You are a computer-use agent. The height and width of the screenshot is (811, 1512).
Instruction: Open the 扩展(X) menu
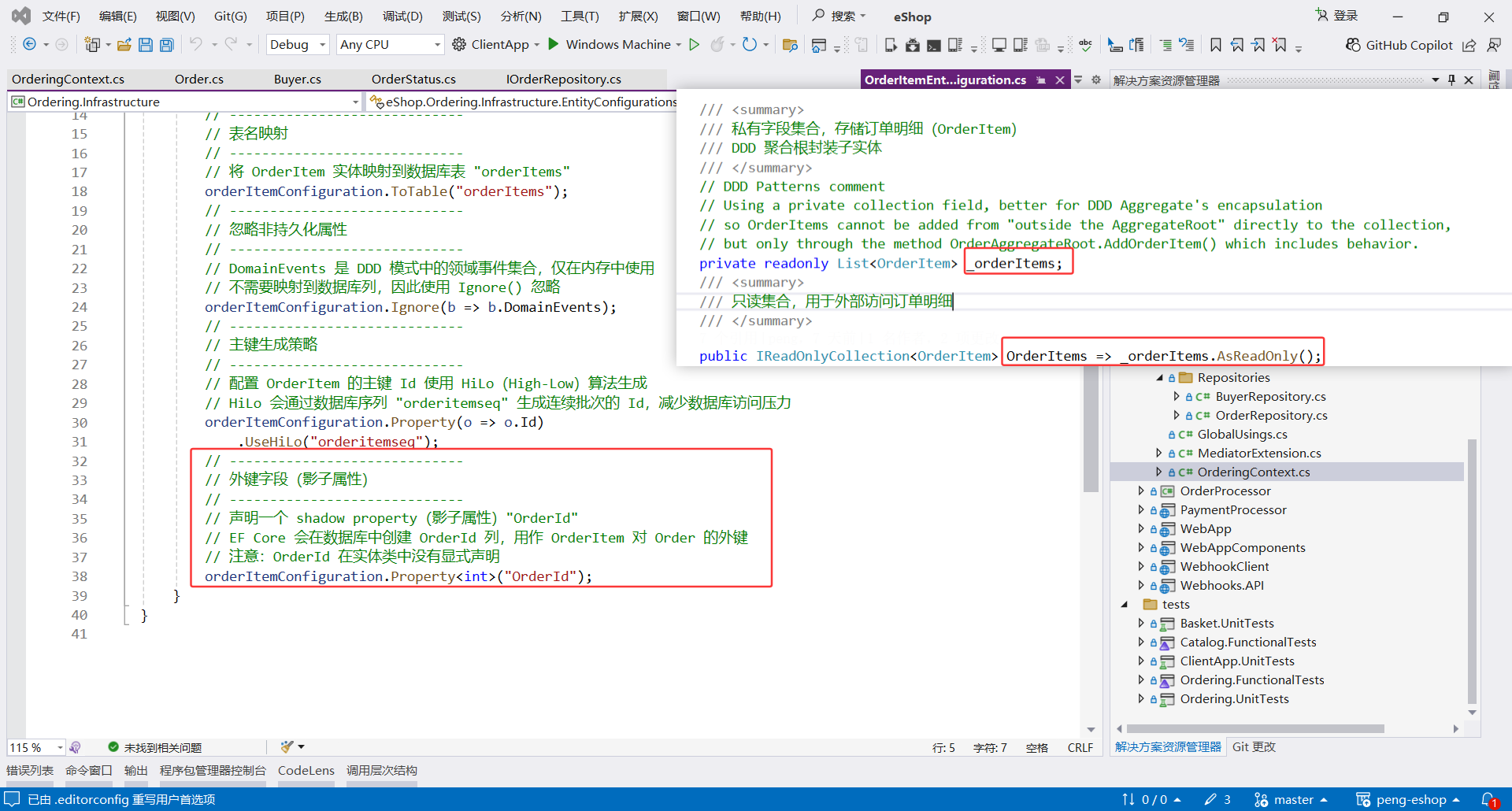pyautogui.click(x=638, y=16)
